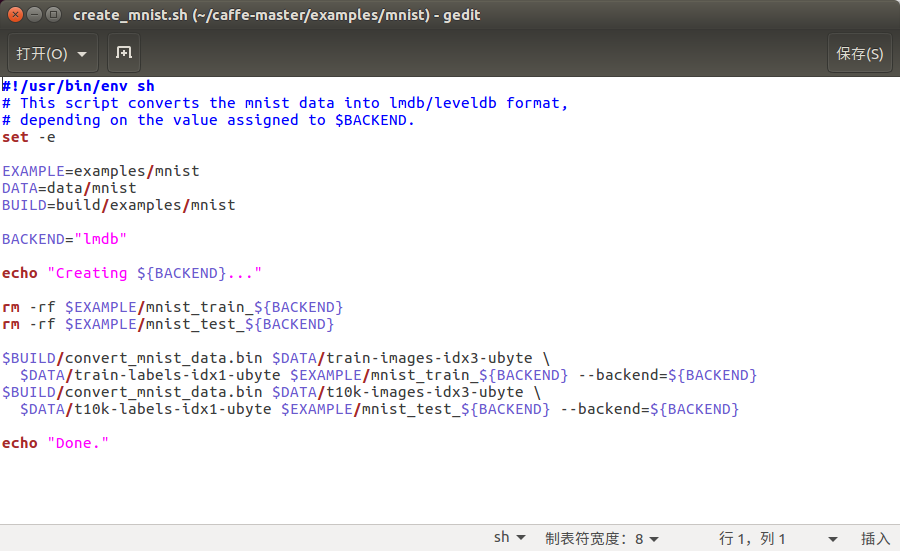Maximize the gedit window
This screenshot has width=900, height=551.
click(53, 14)
